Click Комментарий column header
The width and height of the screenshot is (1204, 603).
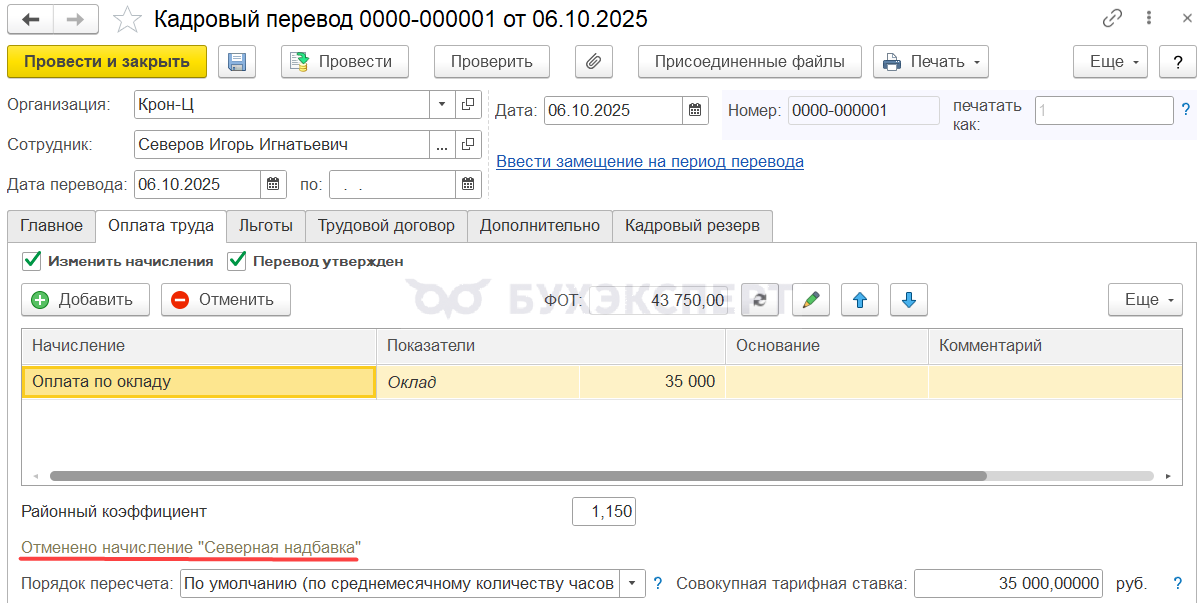(1055, 345)
